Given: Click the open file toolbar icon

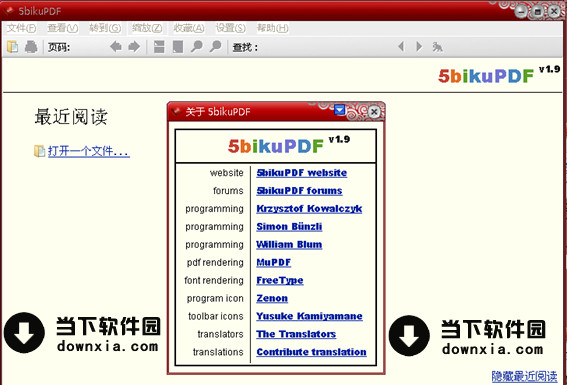Looking at the screenshot, I should 13,47.
